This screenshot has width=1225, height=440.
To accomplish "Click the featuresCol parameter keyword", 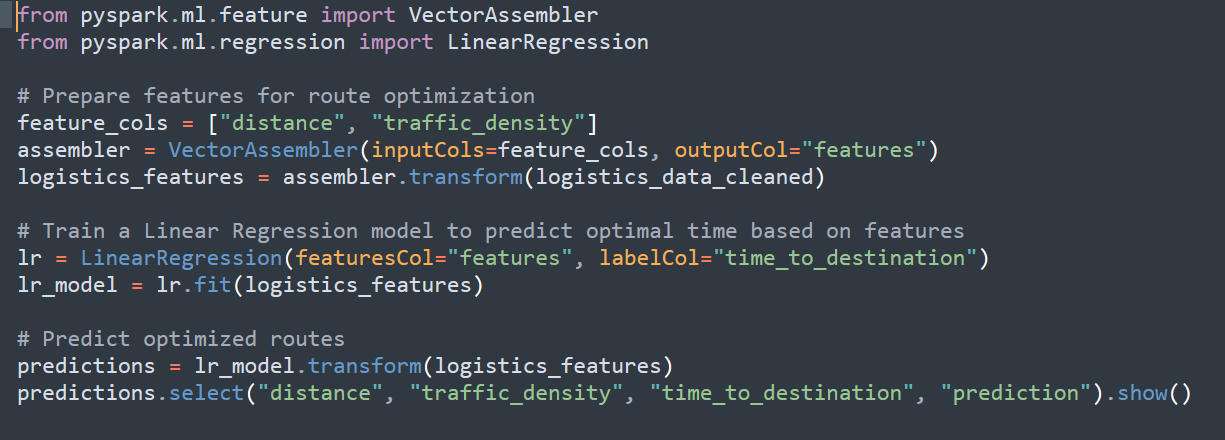I will (x=365, y=258).
